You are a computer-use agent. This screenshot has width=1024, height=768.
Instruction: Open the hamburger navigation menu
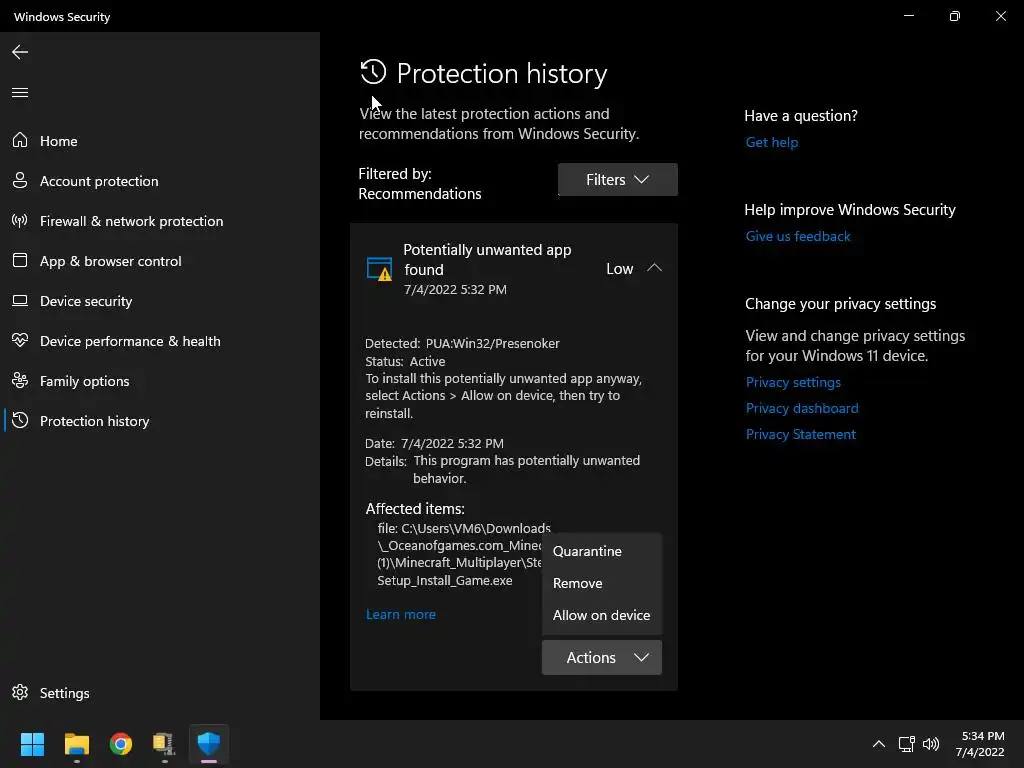coord(20,93)
